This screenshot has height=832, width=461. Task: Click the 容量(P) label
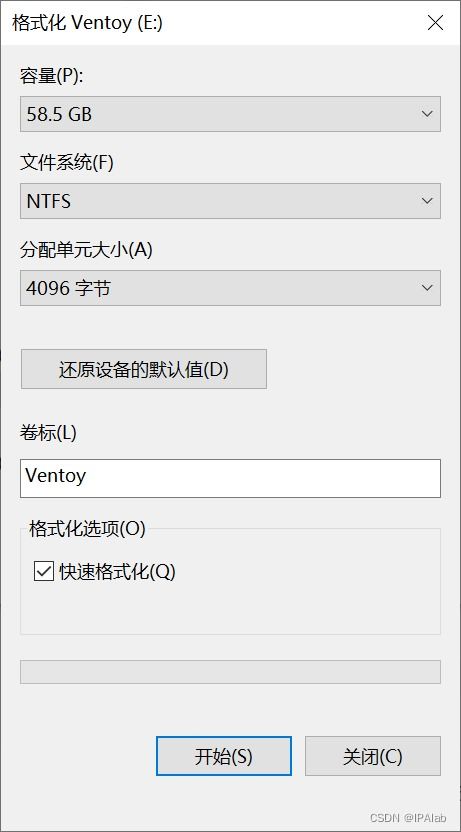coord(52,76)
